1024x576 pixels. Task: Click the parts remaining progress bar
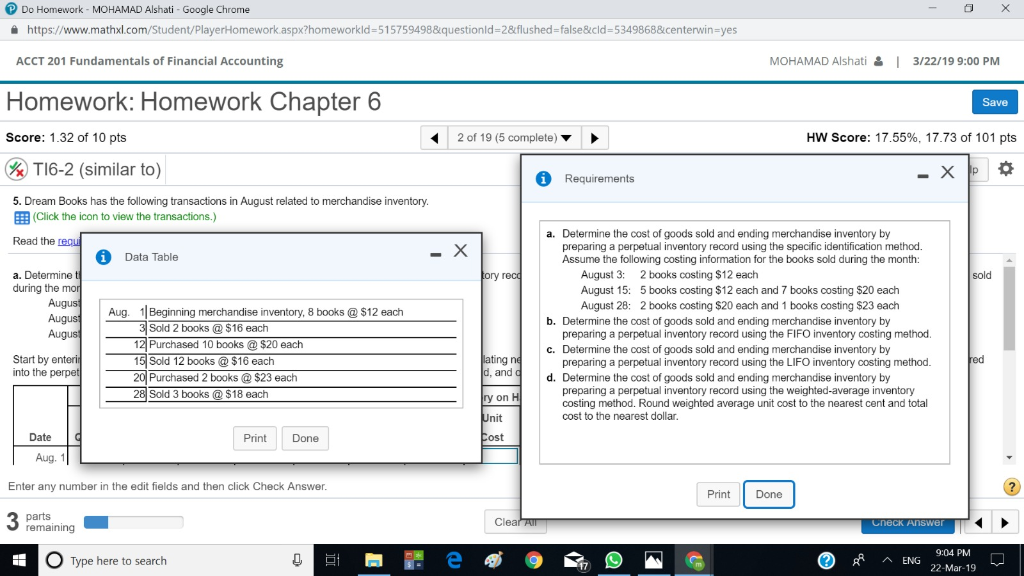click(132, 521)
